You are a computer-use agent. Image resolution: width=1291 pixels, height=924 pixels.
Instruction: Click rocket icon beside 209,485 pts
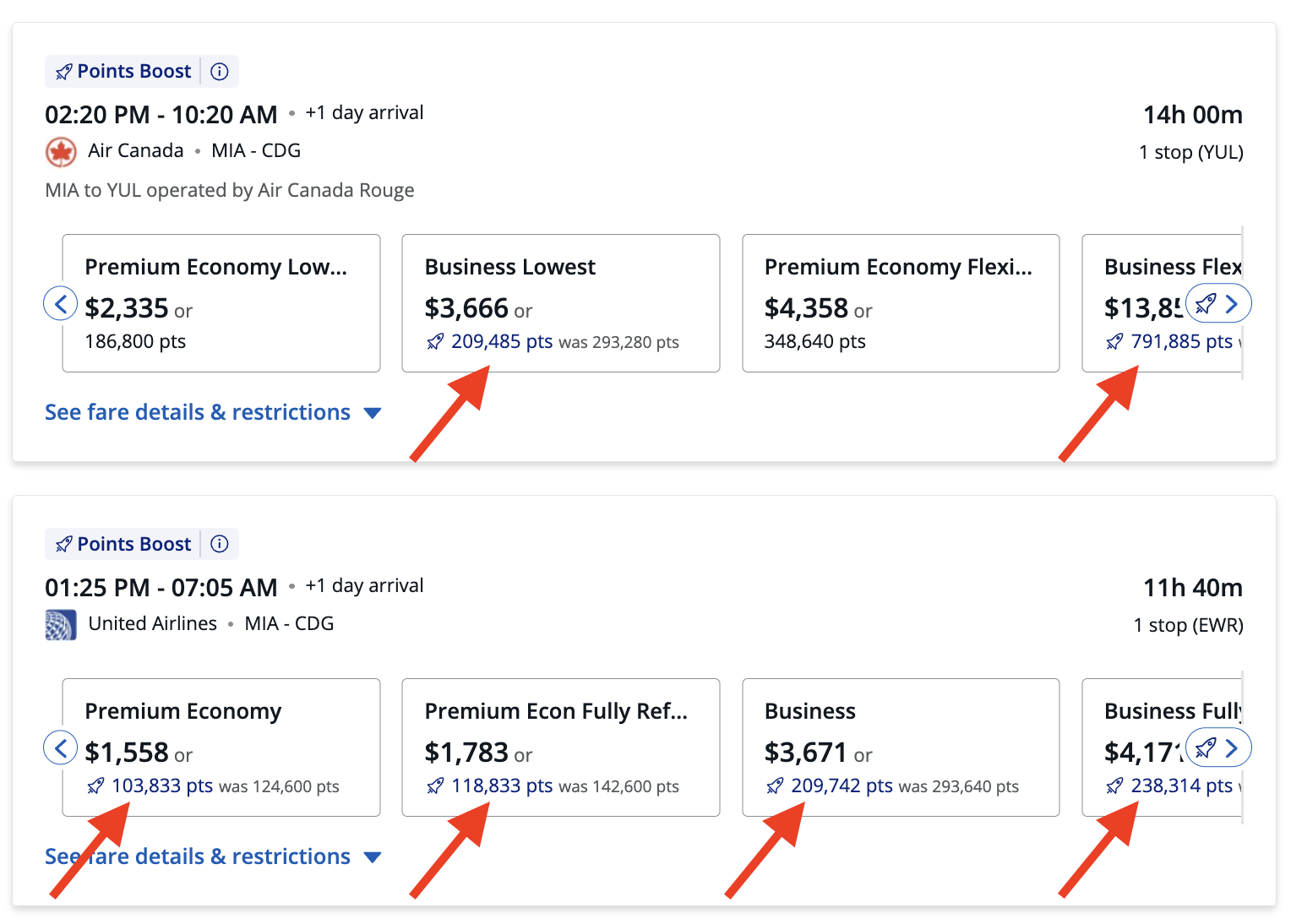pos(435,342)
